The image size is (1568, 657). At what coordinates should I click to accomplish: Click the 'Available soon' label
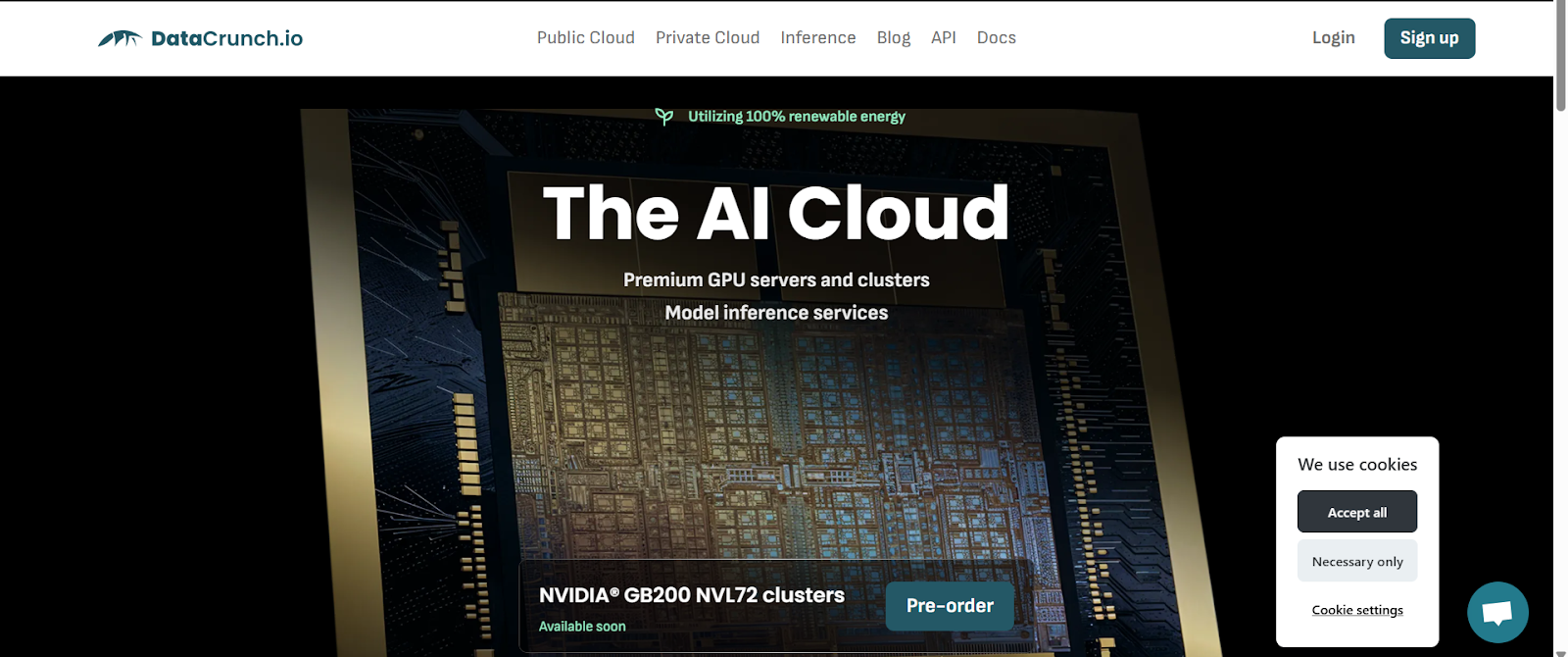pyautogui.click(x=582, y=627)
